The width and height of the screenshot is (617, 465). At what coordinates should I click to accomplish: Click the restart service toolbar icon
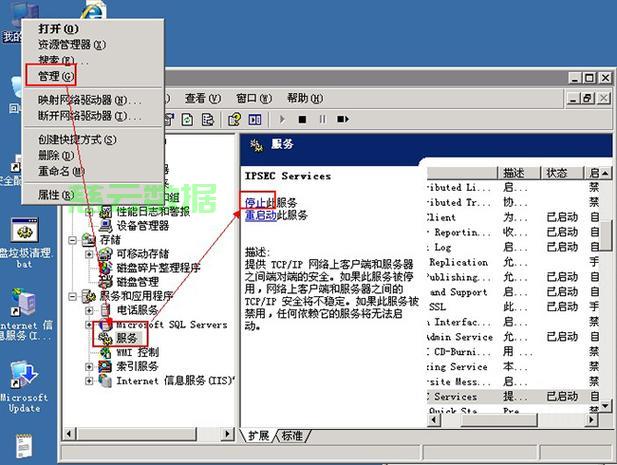pyautogui.click(x=343, y=119)
